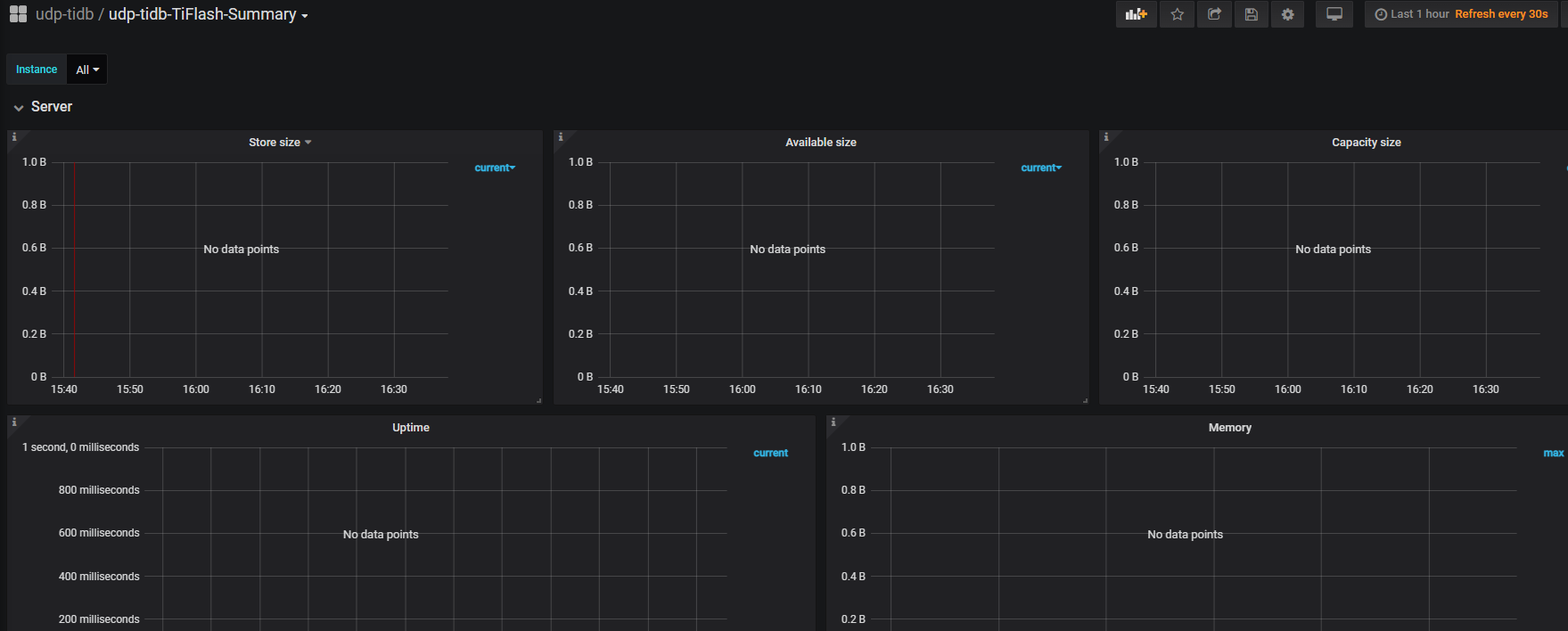Open the Capacity size panel title menu
The image size is (1568, 631).
(x=1366, y=143)
